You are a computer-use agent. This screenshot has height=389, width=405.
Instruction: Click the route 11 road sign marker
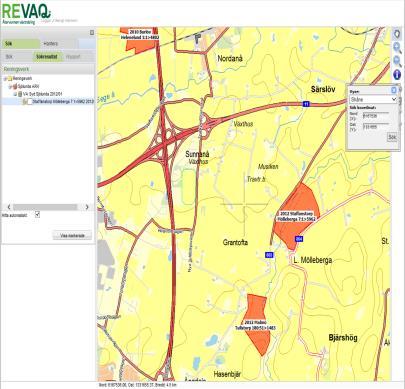[306, 104]
